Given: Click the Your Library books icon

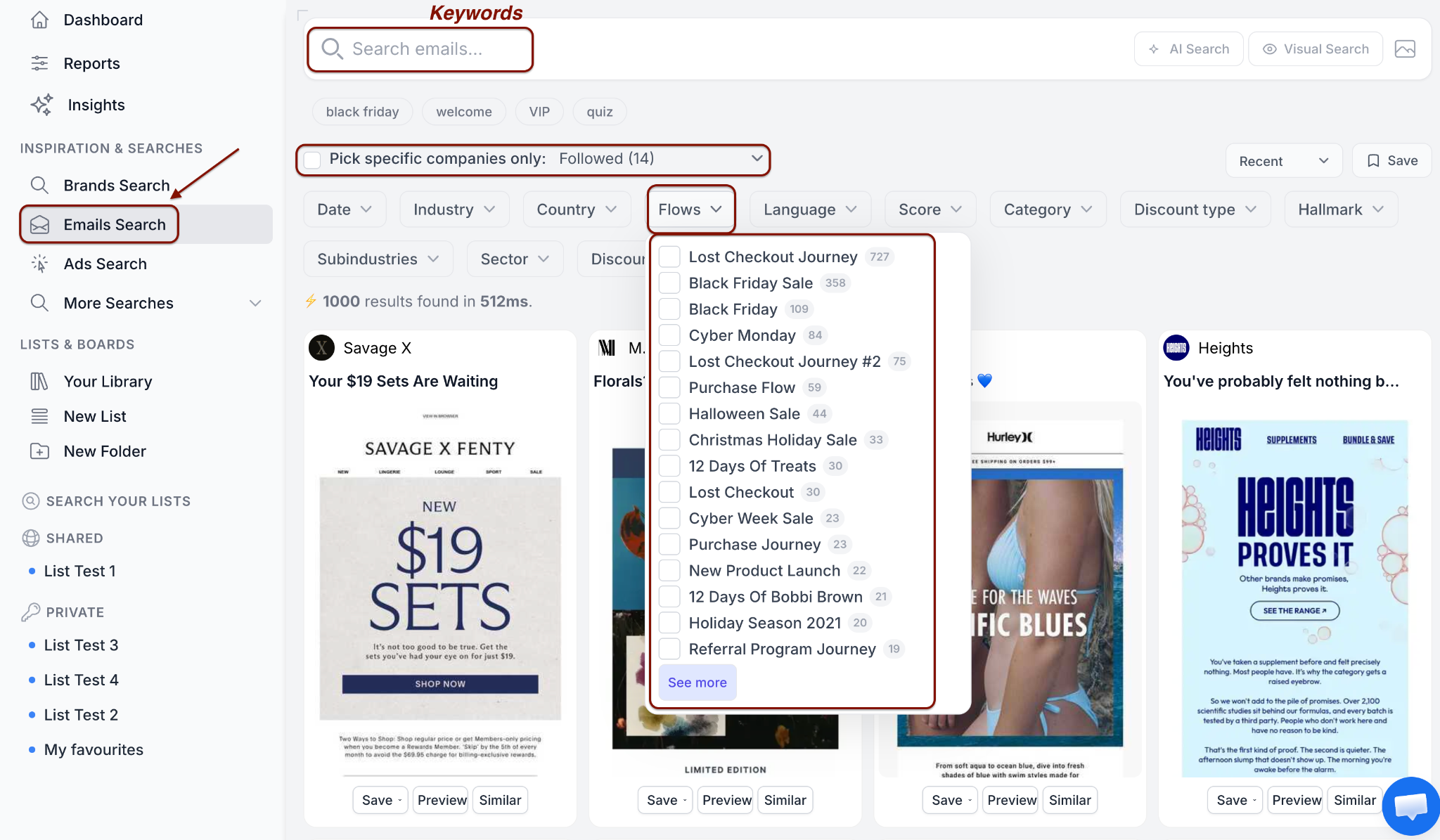Looking at the screenshot, I should 39,381.
